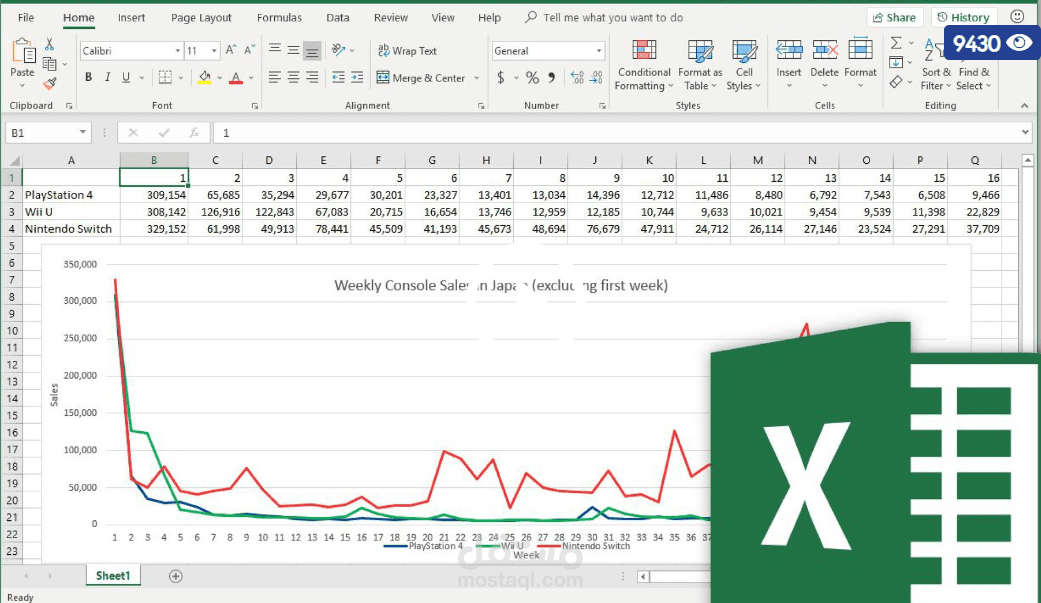Toggle Top Align
The height and width of the screenshot is (603, 1041).
click(x=275, y=50)
